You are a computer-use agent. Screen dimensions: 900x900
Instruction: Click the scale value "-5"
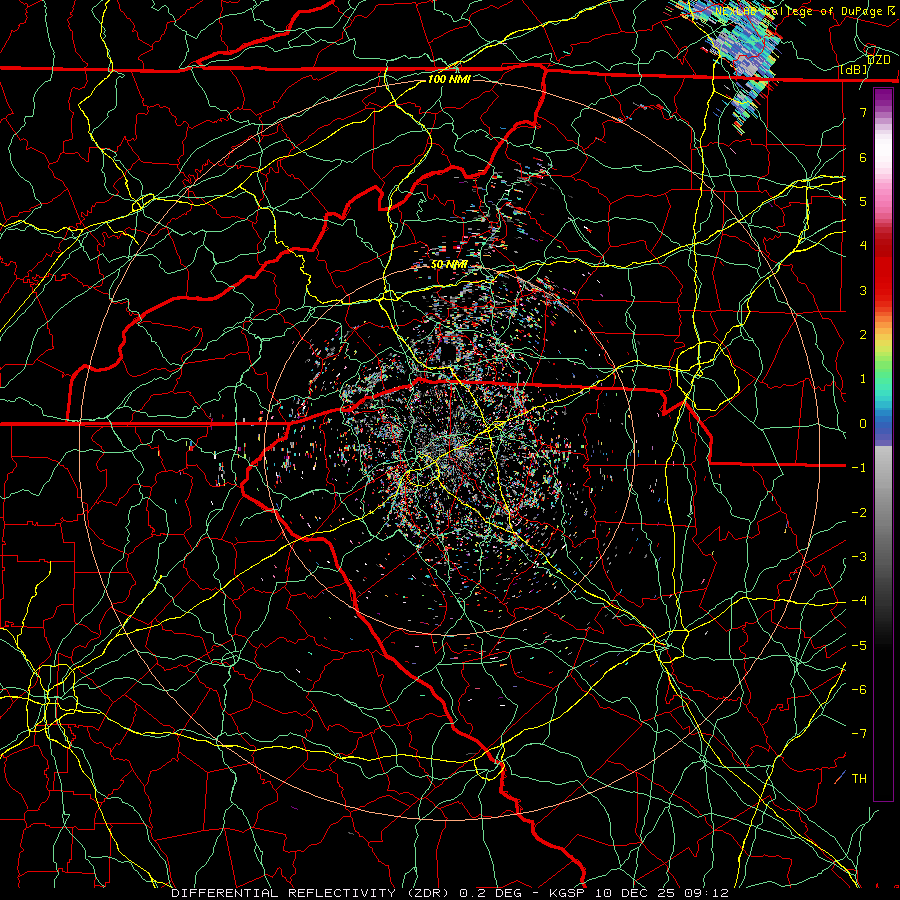(x=859, y=646)
